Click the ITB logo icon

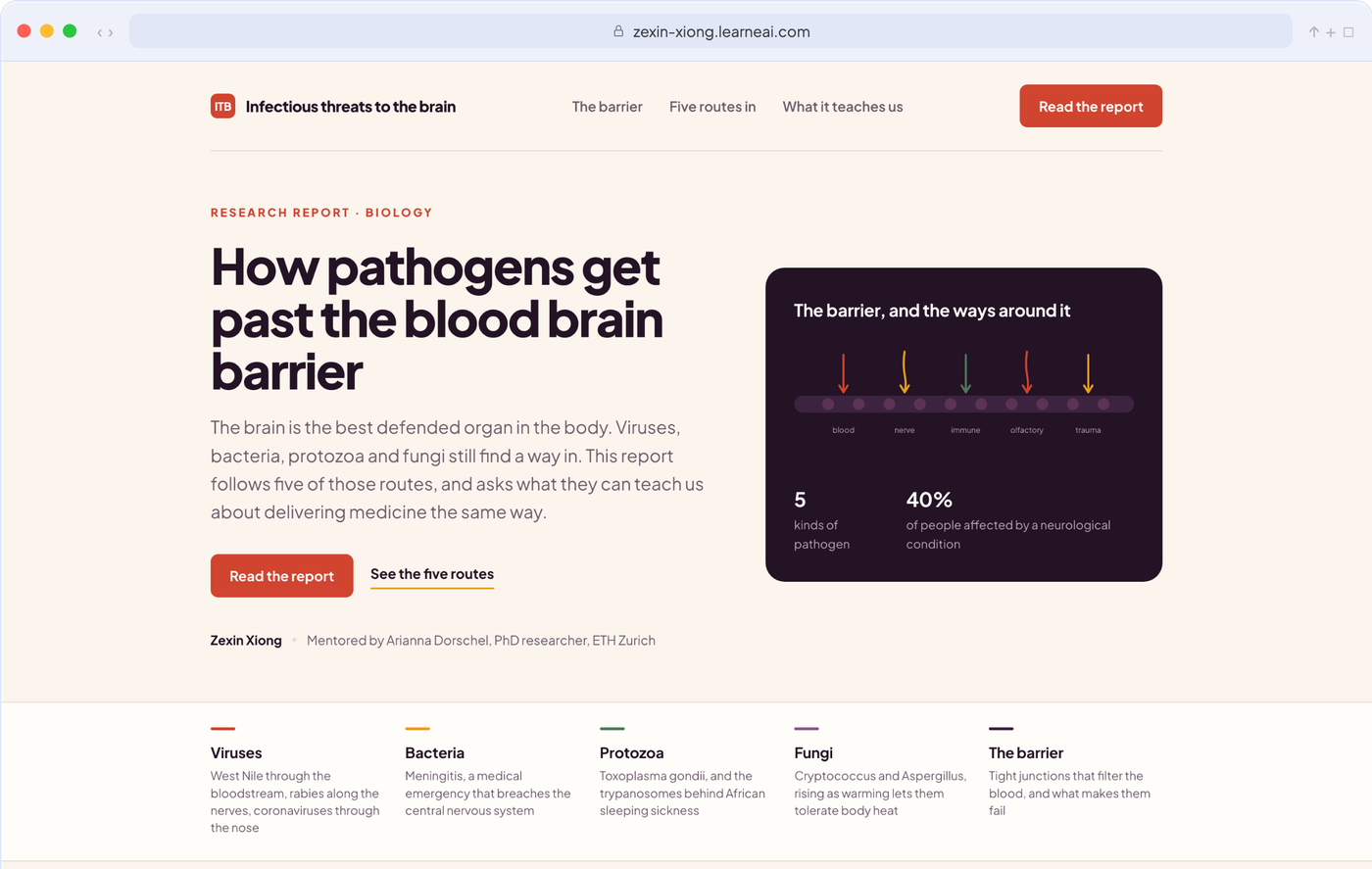point(222,106)
